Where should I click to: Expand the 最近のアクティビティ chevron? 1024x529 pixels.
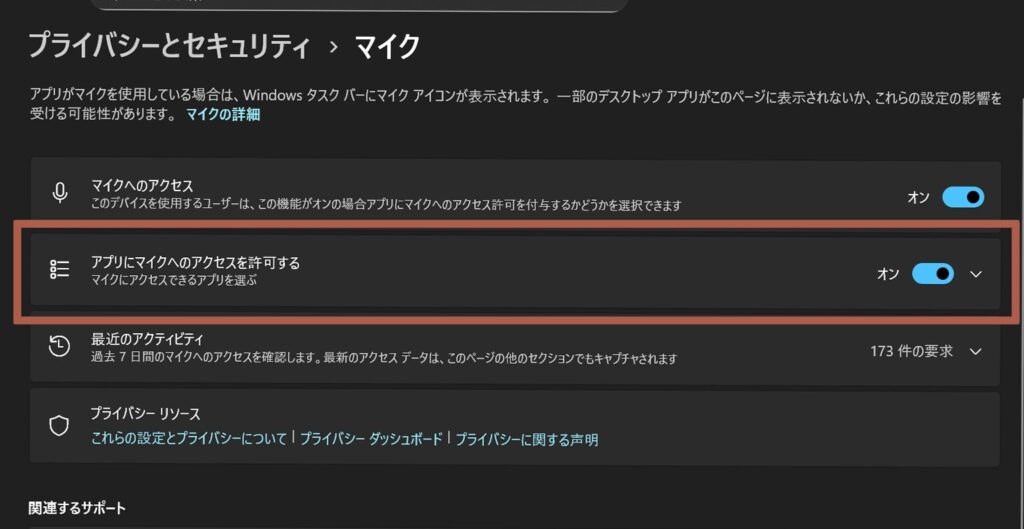click(x=977, y=351)
